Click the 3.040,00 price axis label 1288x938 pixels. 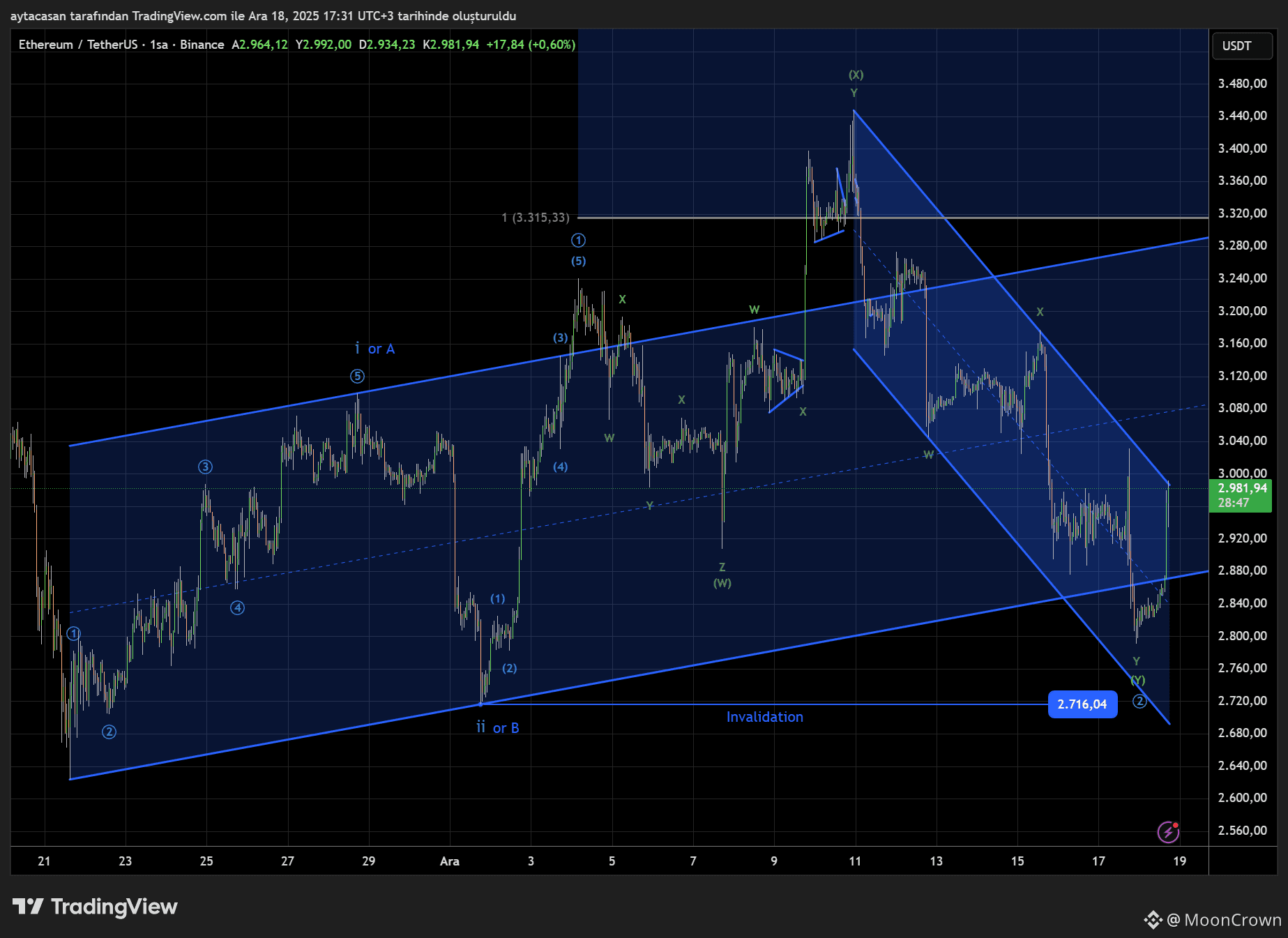[1243, 441]
